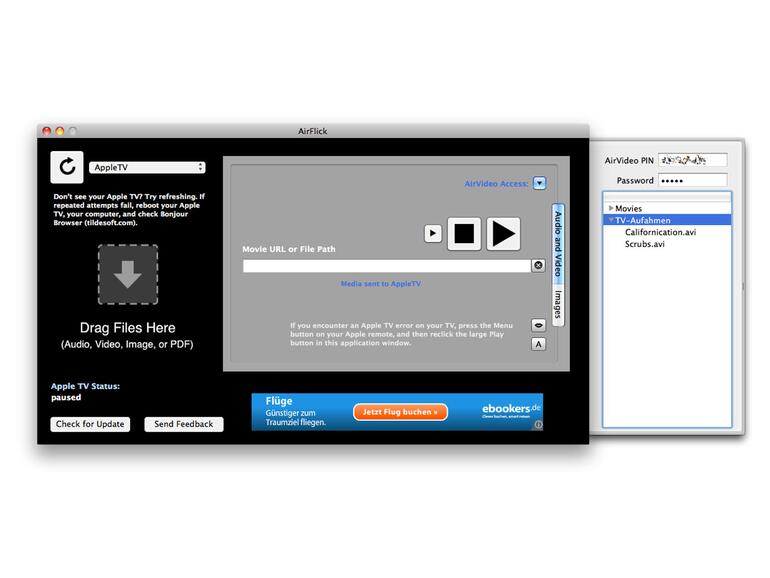Click the Movie URL or File Path field
This screenshot has width=770, height=578.
[386, 266]
